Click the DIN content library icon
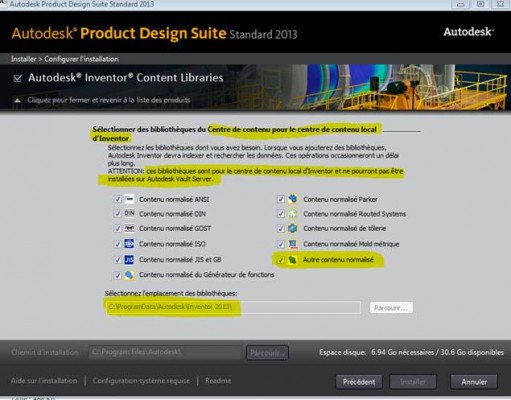 tap(129, 213)
